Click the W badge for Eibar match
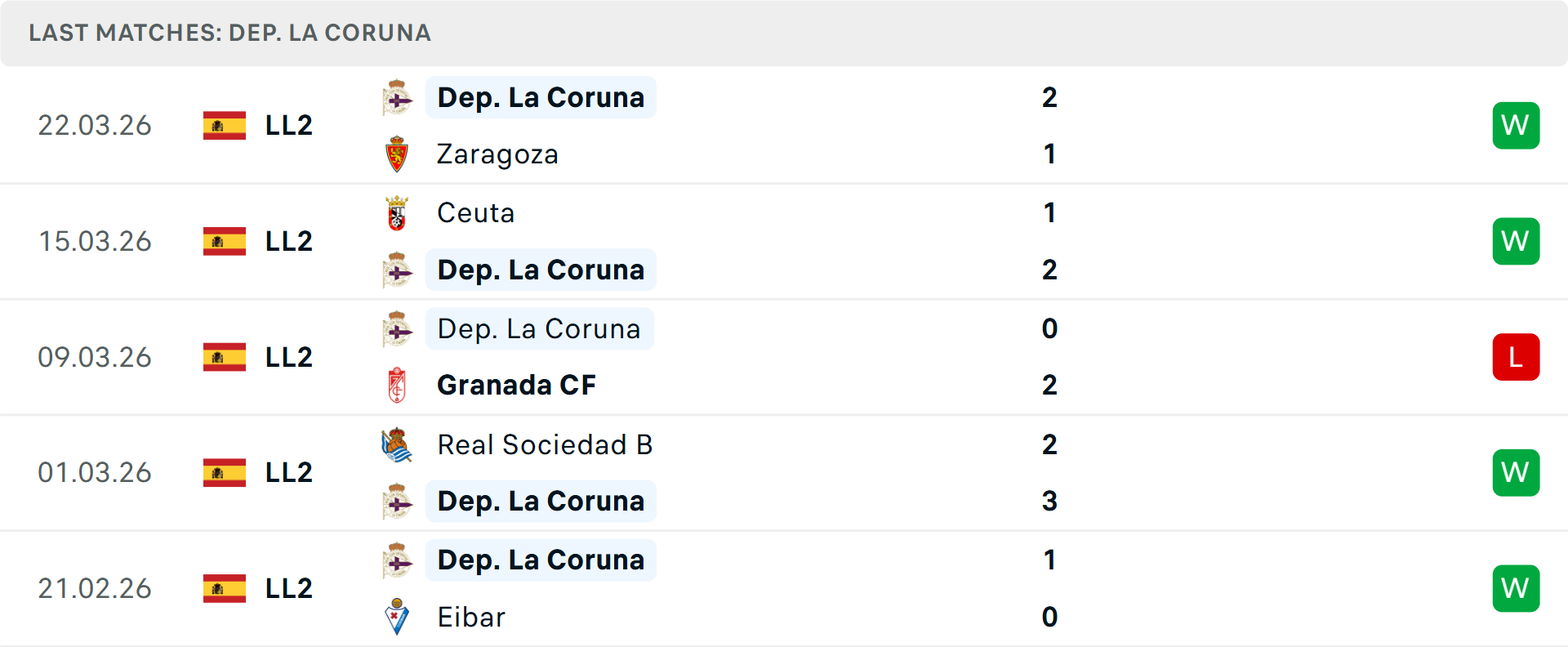The width and height of the screenshot is (1568, 647). click(x=1516, y=589)
